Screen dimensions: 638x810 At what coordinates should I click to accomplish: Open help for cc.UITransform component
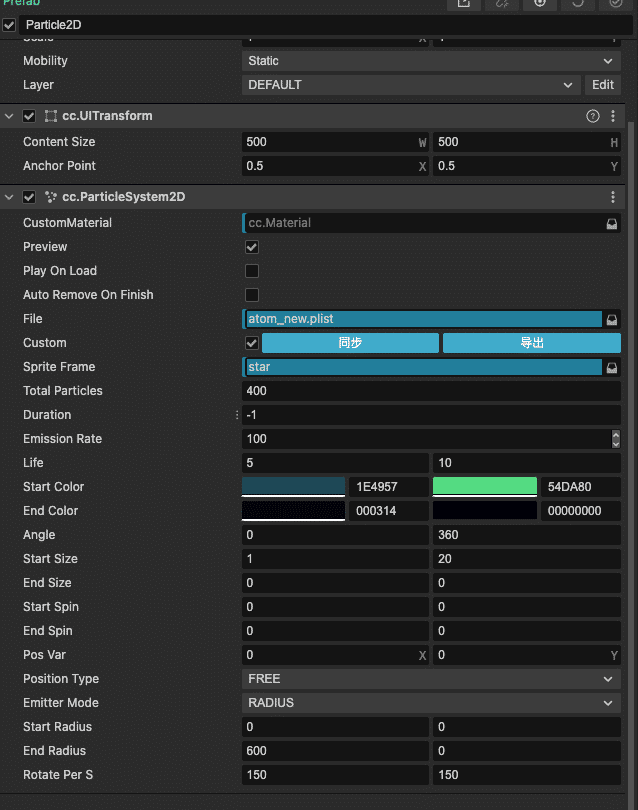(593, 116)
